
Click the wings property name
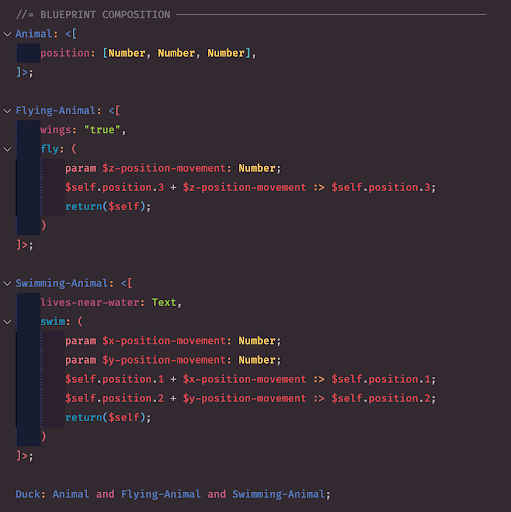pyautogui.click(x=56, y=130)
